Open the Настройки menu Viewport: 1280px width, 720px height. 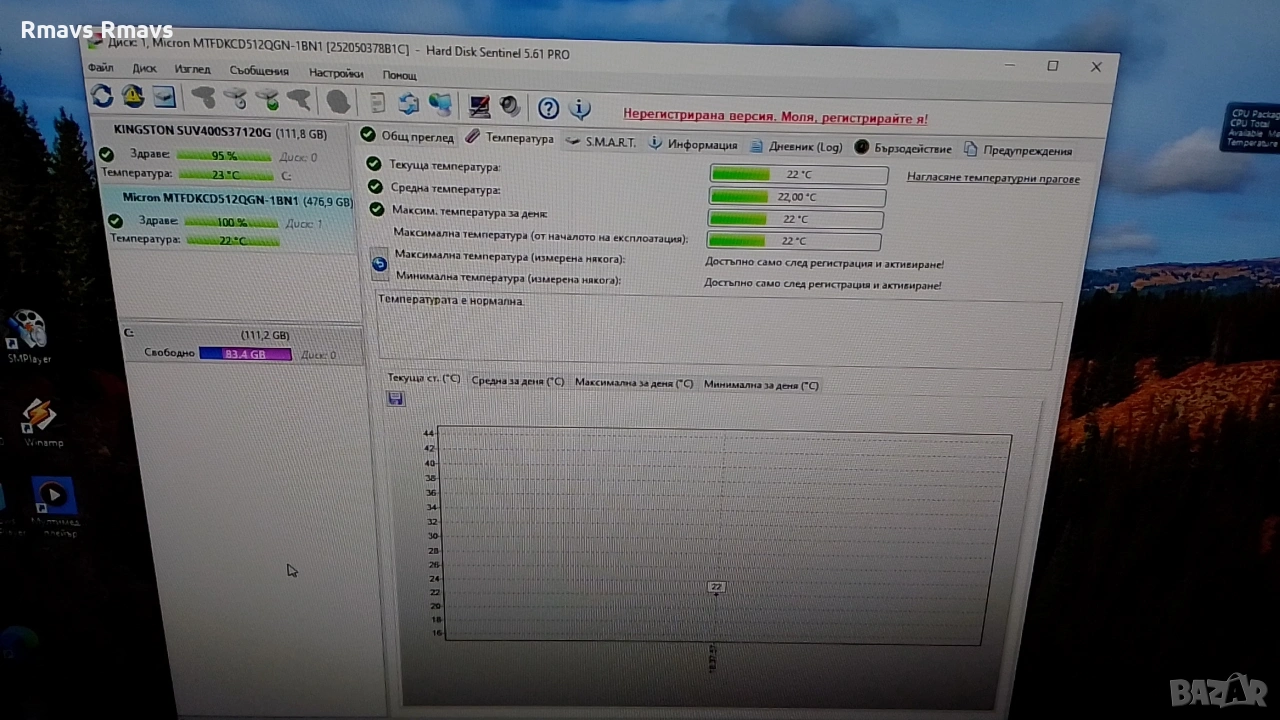tap(335, 73)
